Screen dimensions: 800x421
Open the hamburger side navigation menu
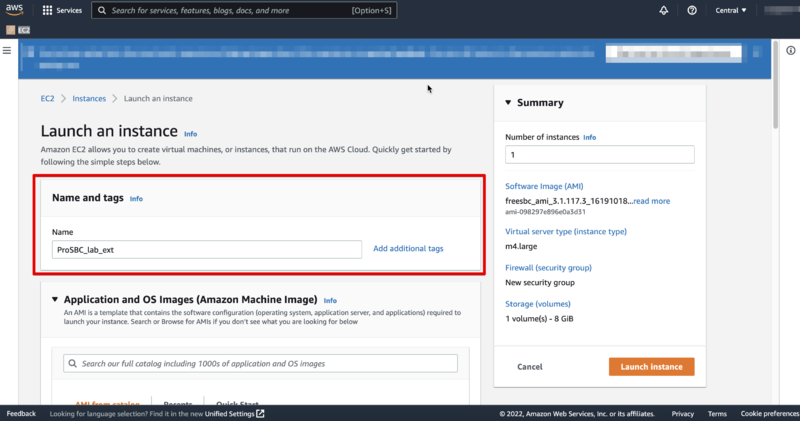pos(7,51)
